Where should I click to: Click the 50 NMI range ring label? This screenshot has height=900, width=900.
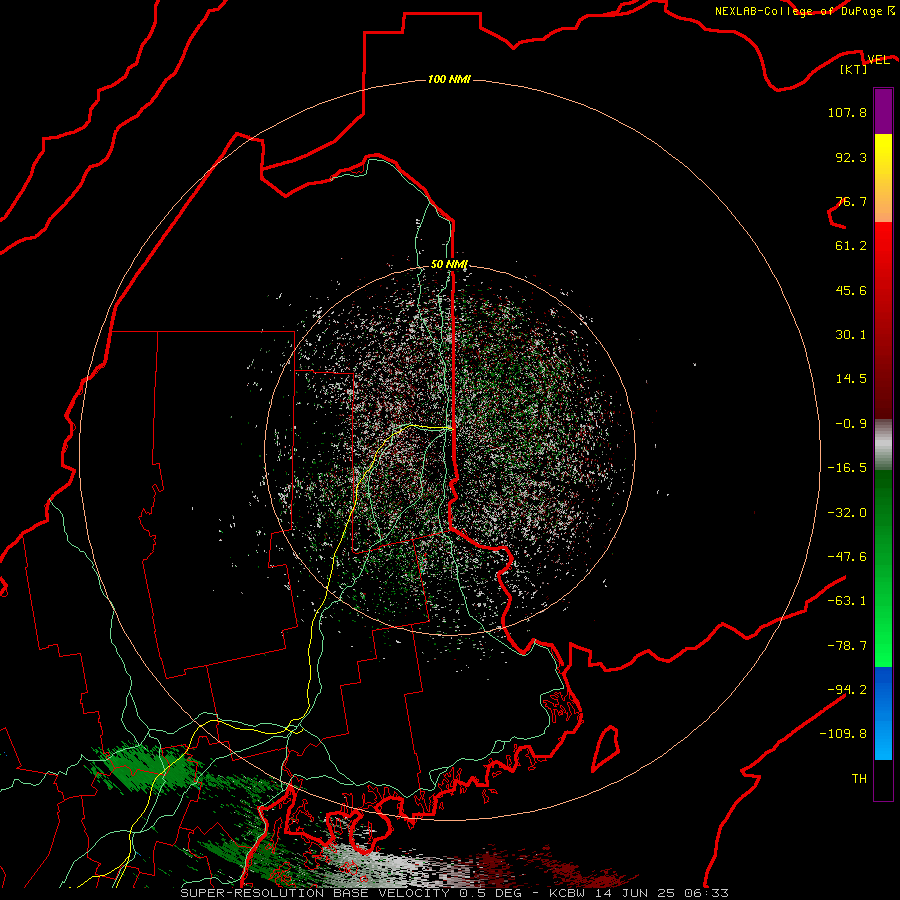pos(449,264)
